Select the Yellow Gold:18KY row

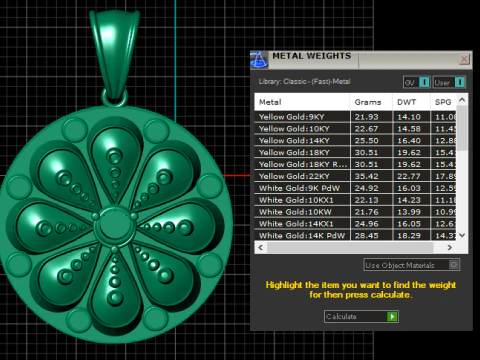point(355,152)
